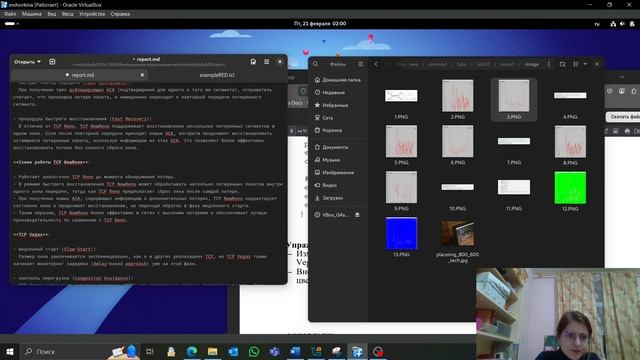This screenshot has height=360, width=640.
Task: Open WhatsApp from the taskbar
Action: pos(254,351)
